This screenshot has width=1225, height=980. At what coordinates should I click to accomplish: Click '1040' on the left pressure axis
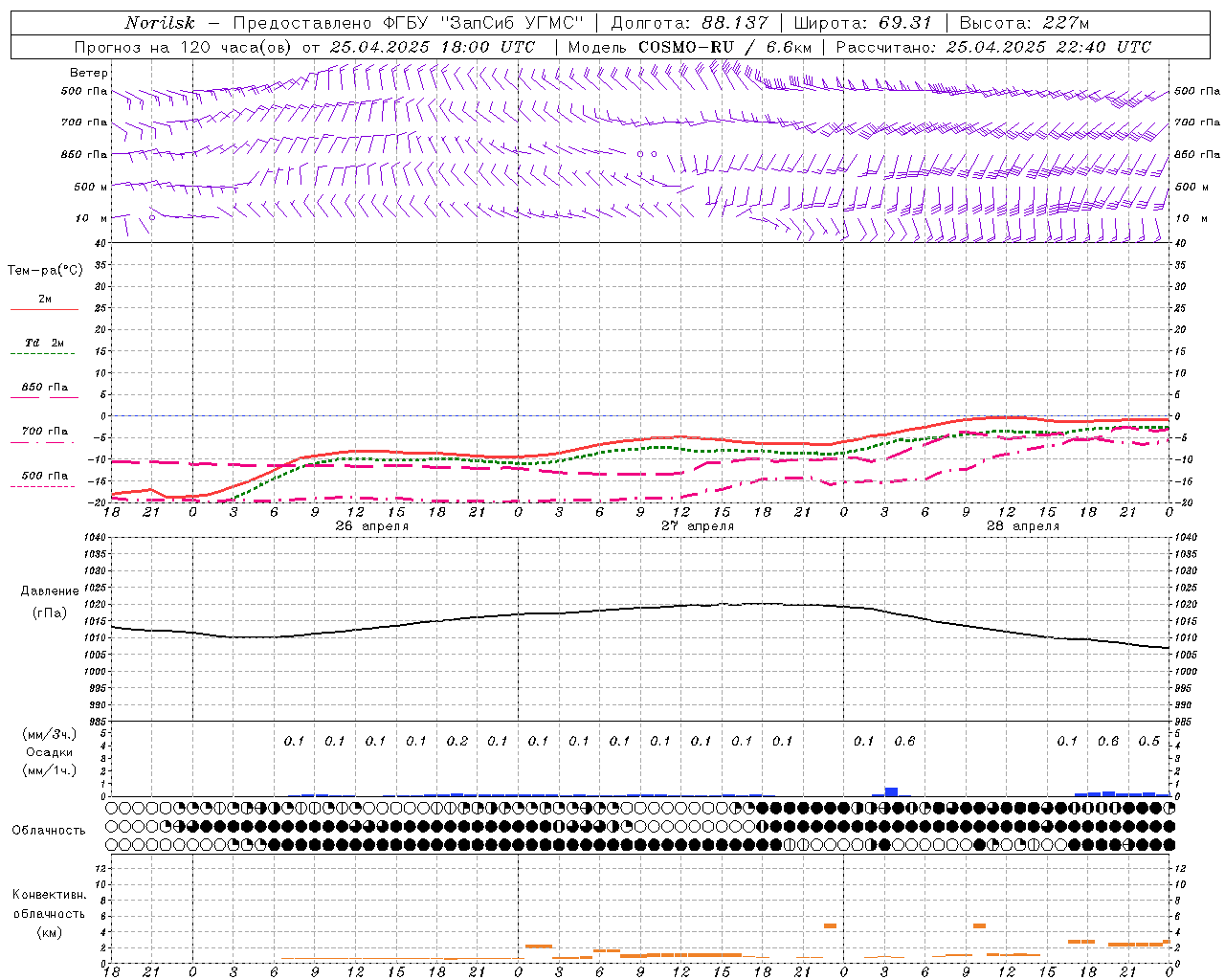click(98, 537)
